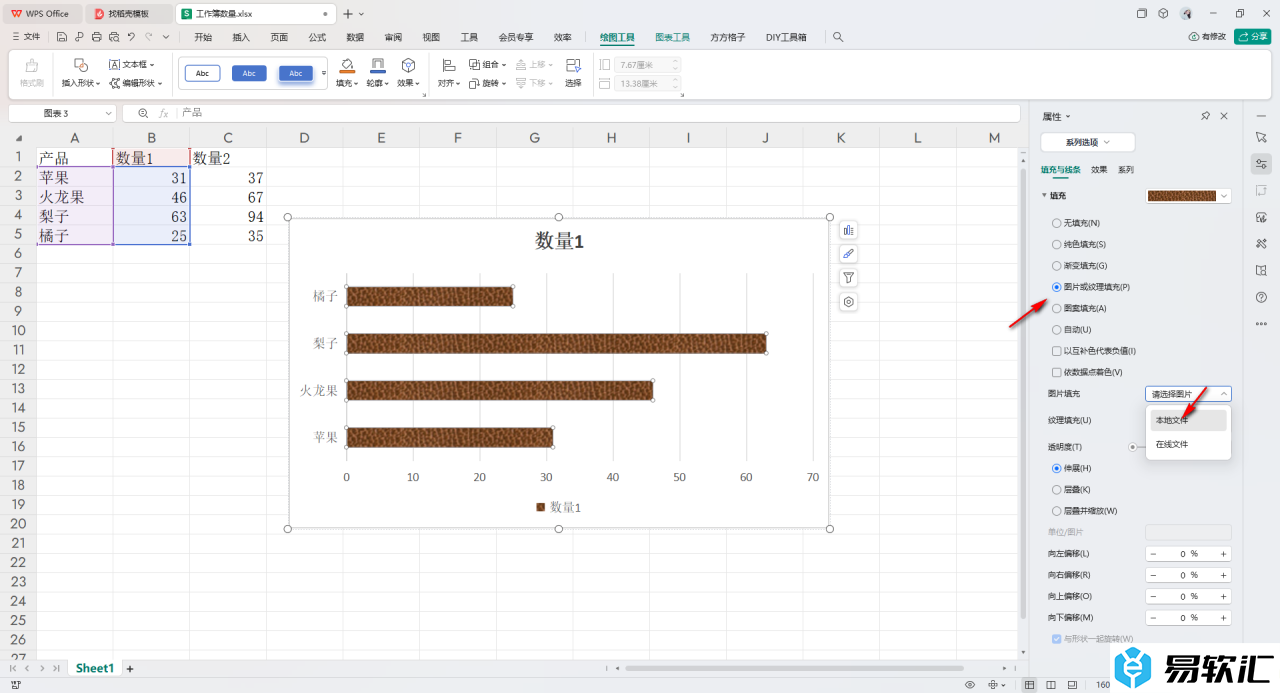
Task: Switch to normal view in status bar
Action: tap(1030, 685)
